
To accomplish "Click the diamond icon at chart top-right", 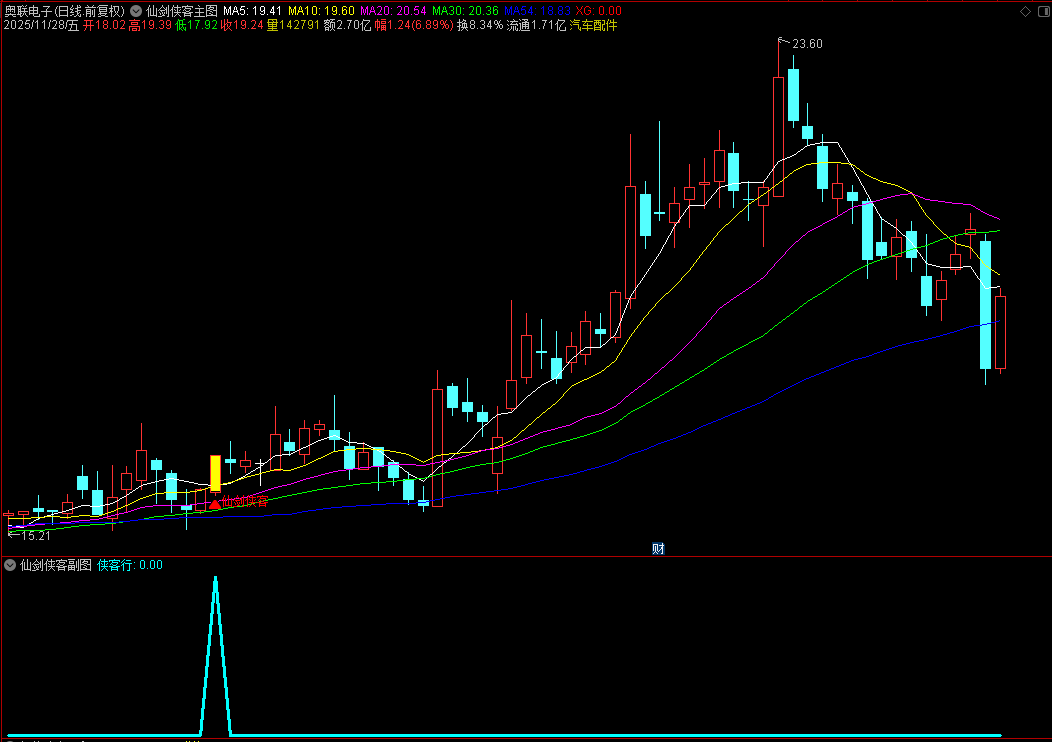I will (x=1025, y=11).
